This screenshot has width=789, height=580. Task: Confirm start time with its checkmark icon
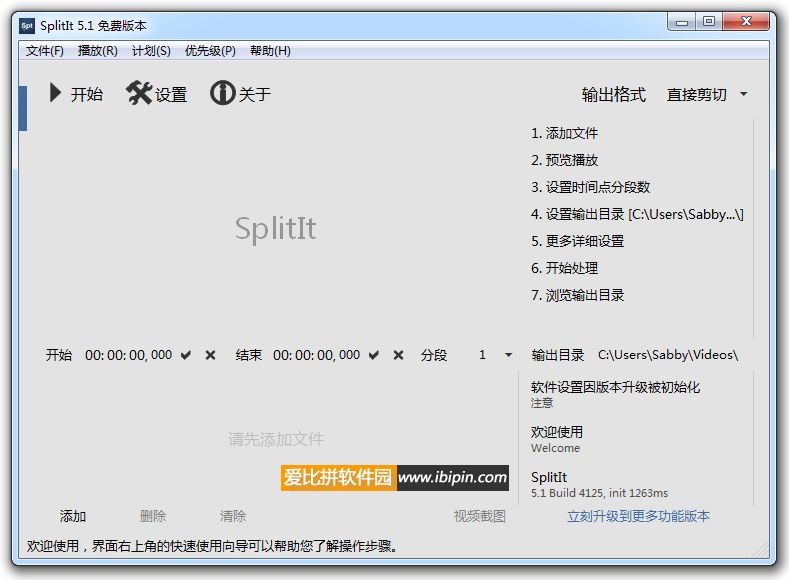(186, 355)
